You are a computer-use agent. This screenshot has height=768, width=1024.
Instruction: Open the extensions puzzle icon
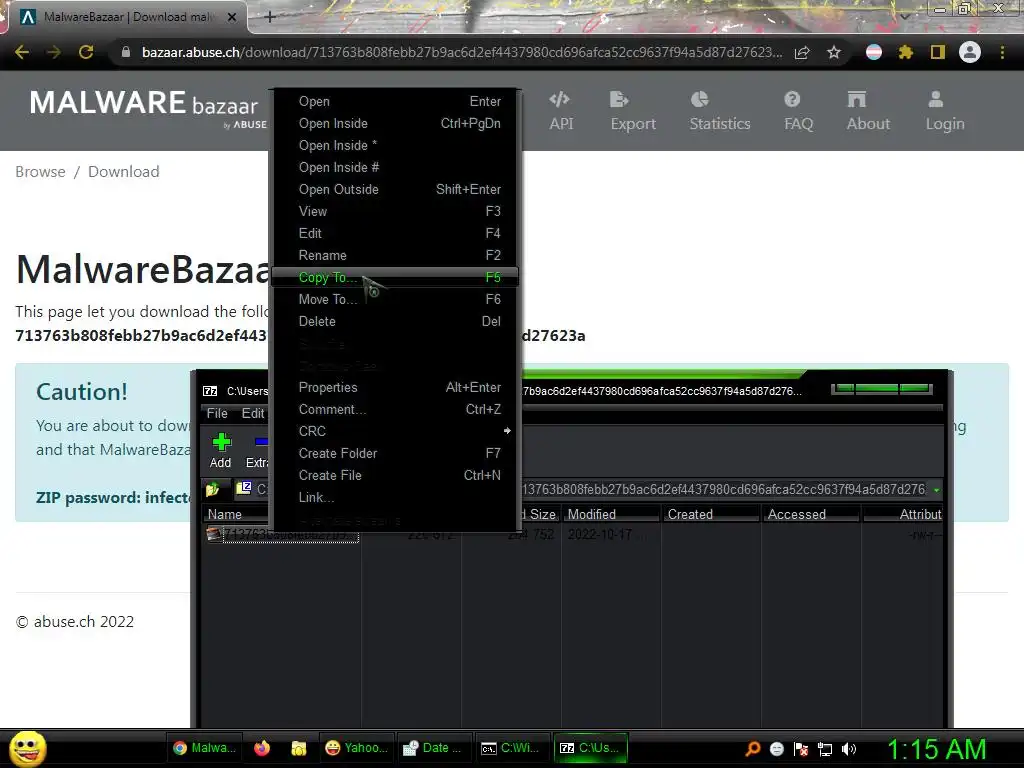pyautogui.click(x=905, y=52)
